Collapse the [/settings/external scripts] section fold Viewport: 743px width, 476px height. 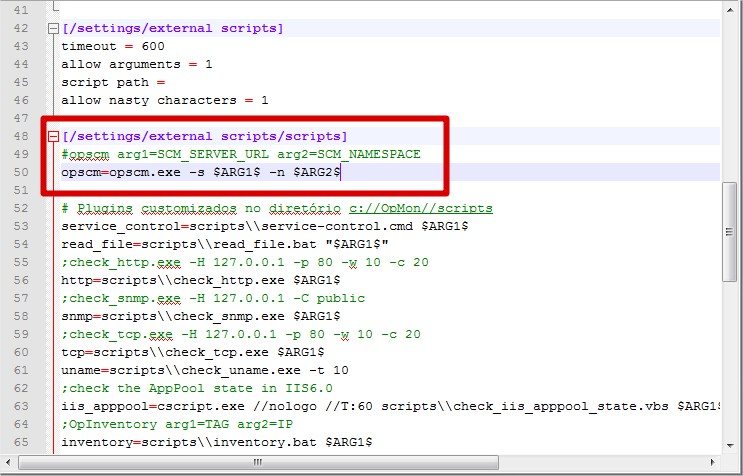click(53, 28)
